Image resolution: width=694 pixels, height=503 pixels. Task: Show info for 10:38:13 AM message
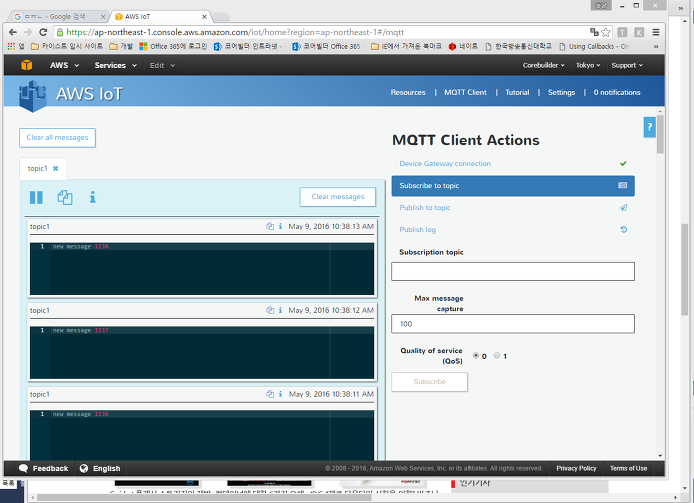click(x=280, y=226)
